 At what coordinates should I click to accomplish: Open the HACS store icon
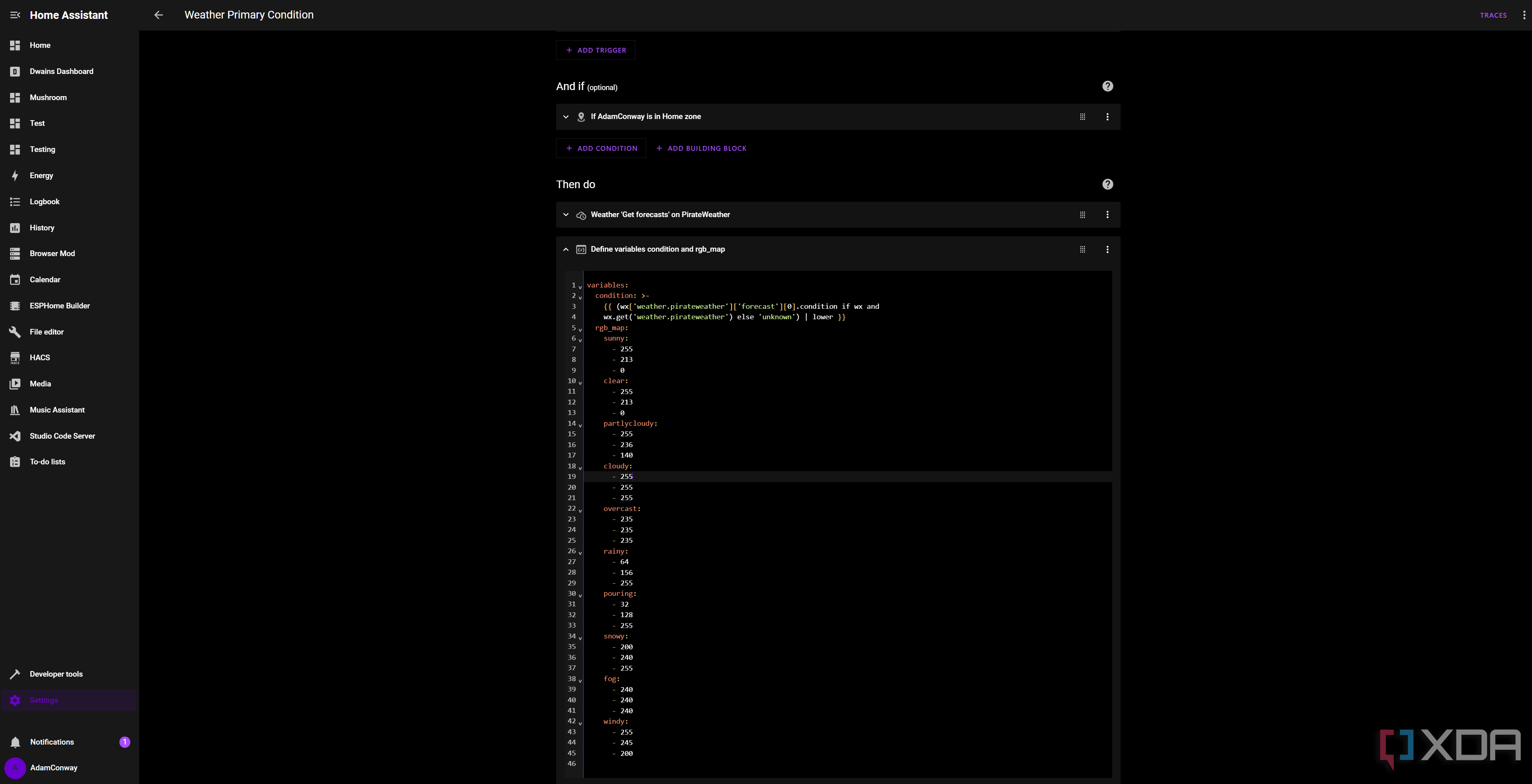pyautogui.click(x=15, y=357)
